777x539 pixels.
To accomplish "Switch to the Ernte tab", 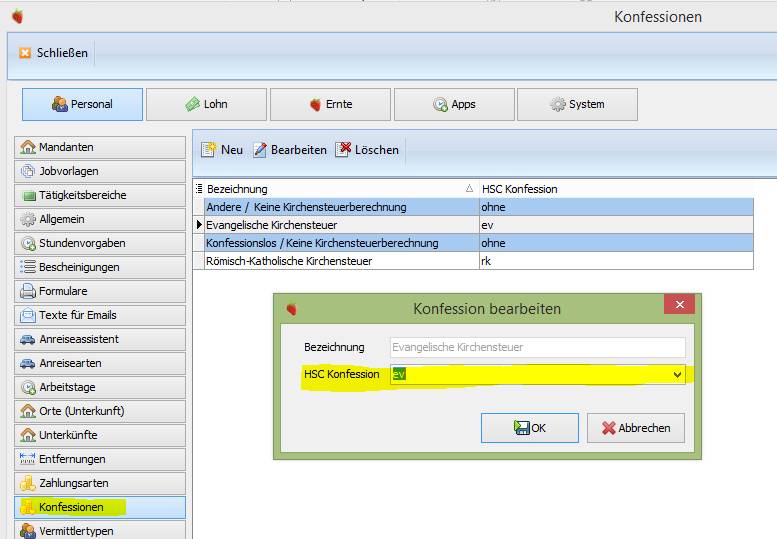I will point(331,105).
